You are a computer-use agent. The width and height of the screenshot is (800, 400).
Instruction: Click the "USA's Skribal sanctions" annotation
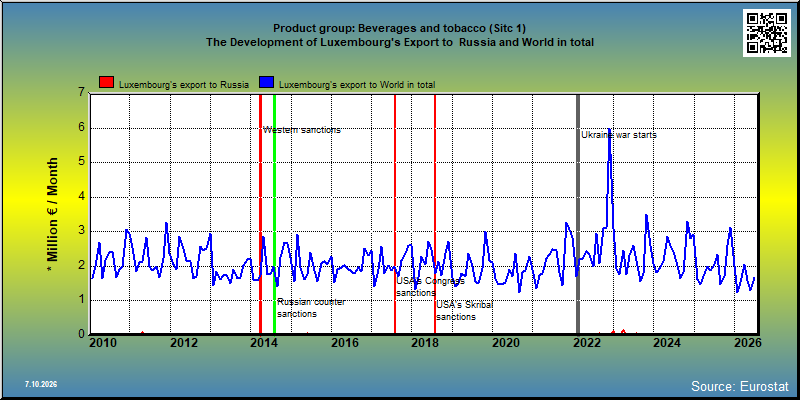coord(465,311)
